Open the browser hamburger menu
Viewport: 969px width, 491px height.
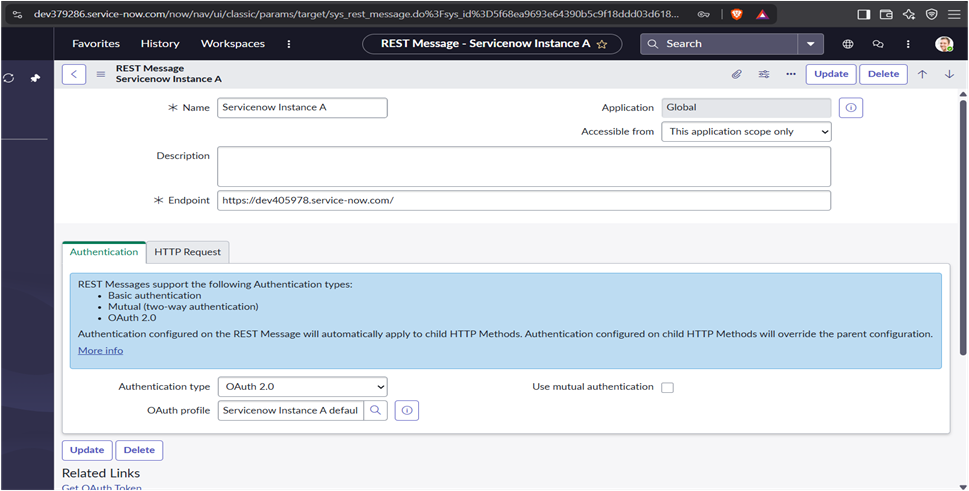[x=954, y=14]
